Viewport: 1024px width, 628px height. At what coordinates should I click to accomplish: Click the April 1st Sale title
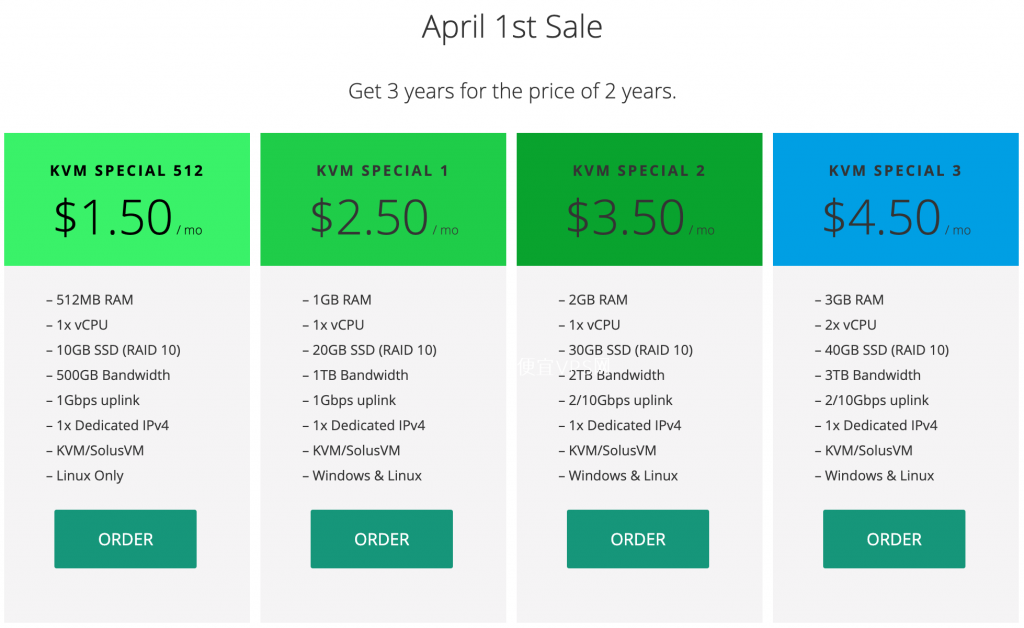512,27
